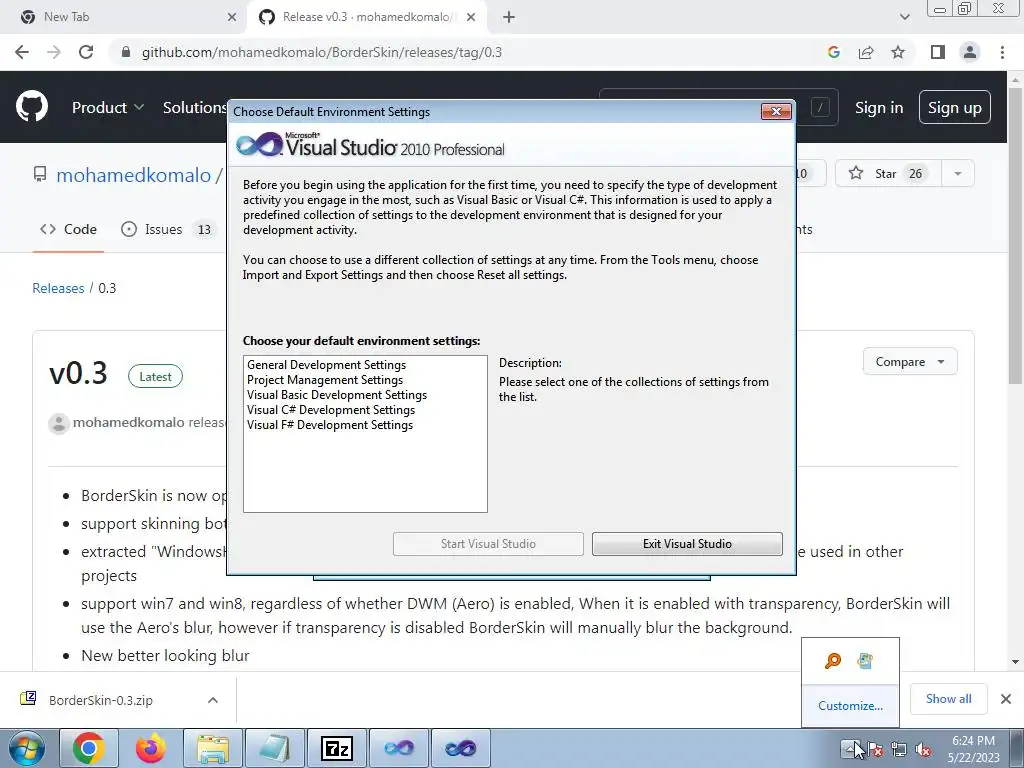Click the Sign up button
The image size is (1024, 768).
(x=955, y=108)
